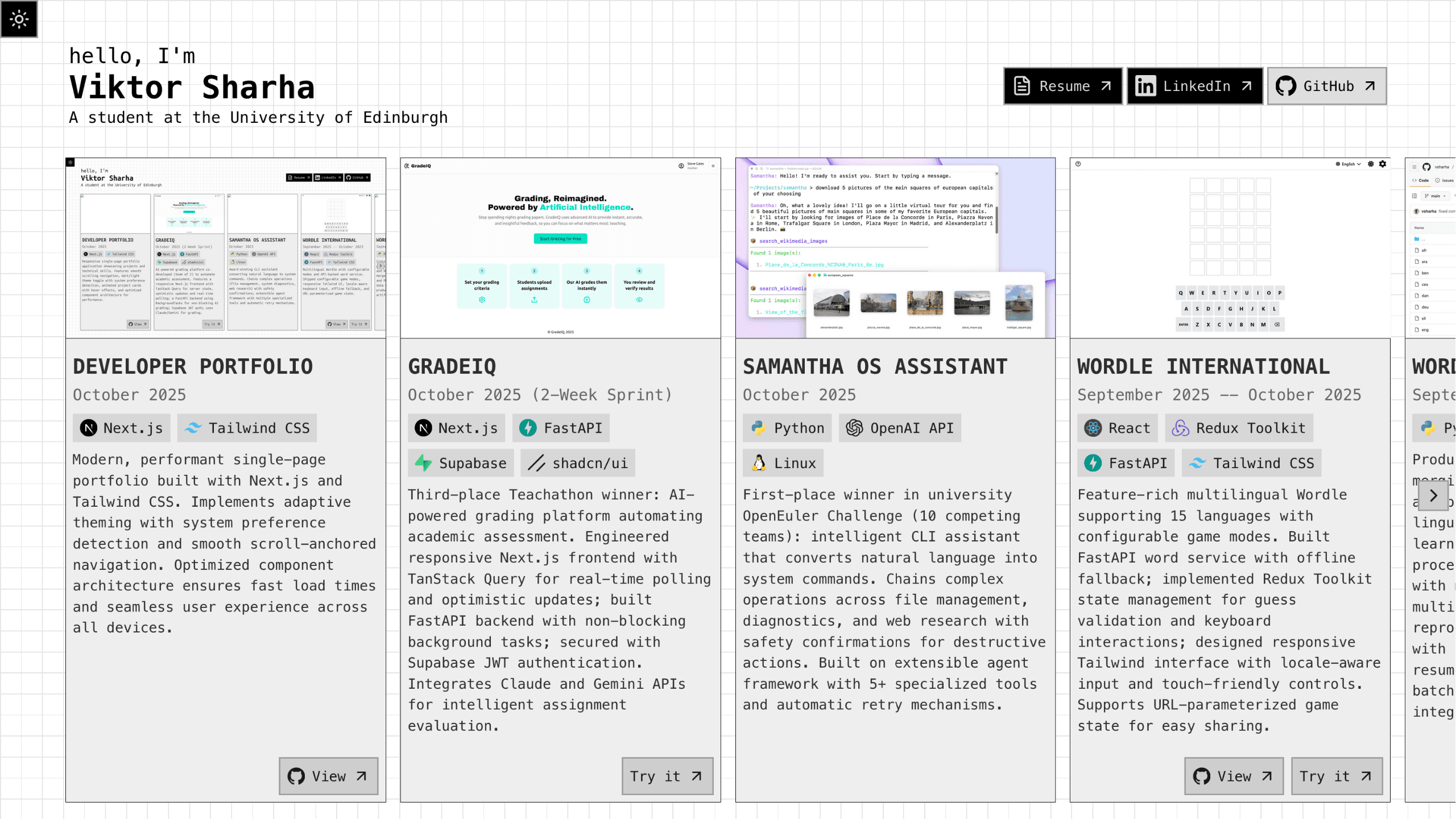Click the Supabase badge on the GradeIQ card

click(x=461, y=462)
